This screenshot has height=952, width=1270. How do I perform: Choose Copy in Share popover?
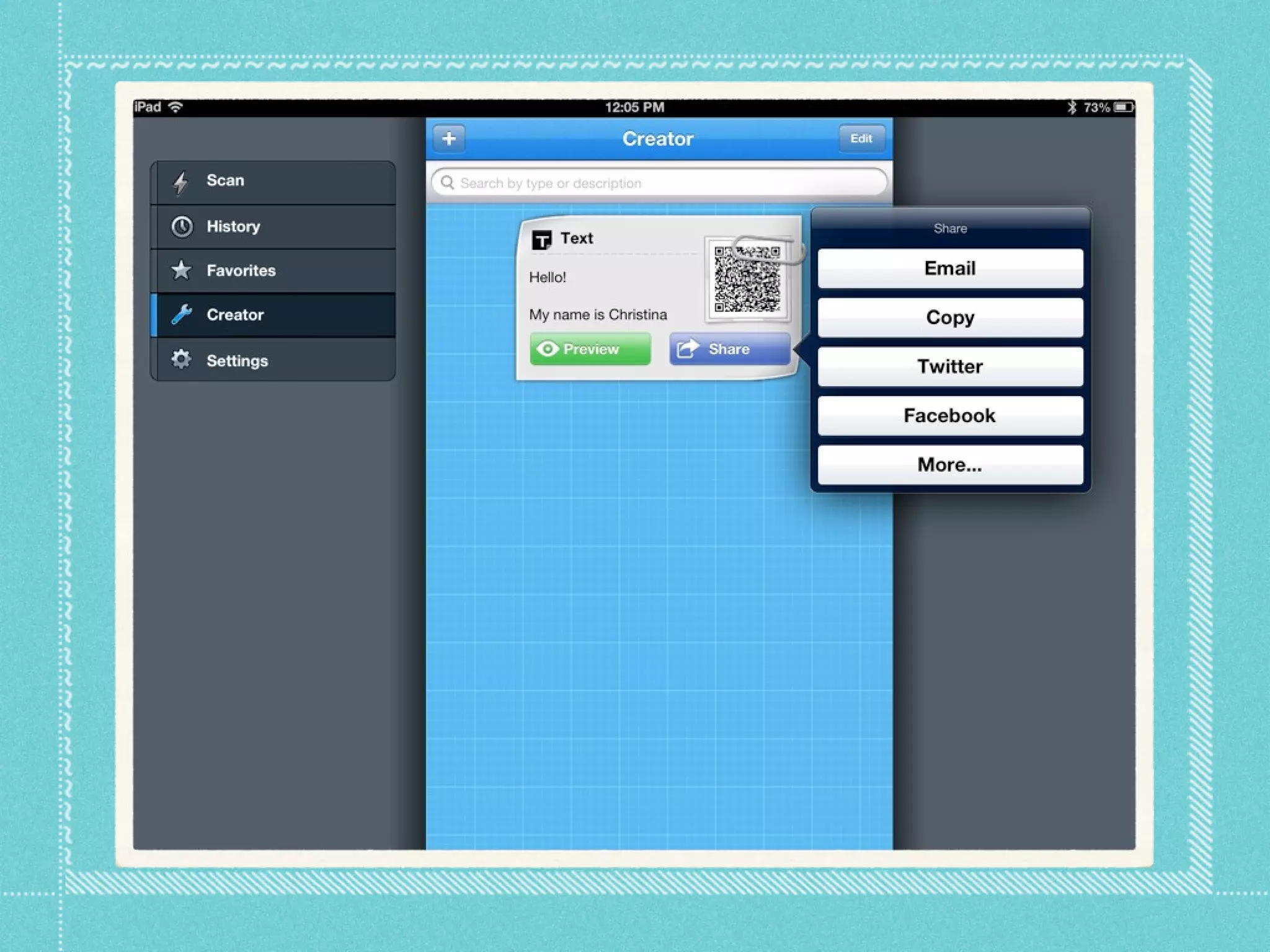click(x=949, y=317)
